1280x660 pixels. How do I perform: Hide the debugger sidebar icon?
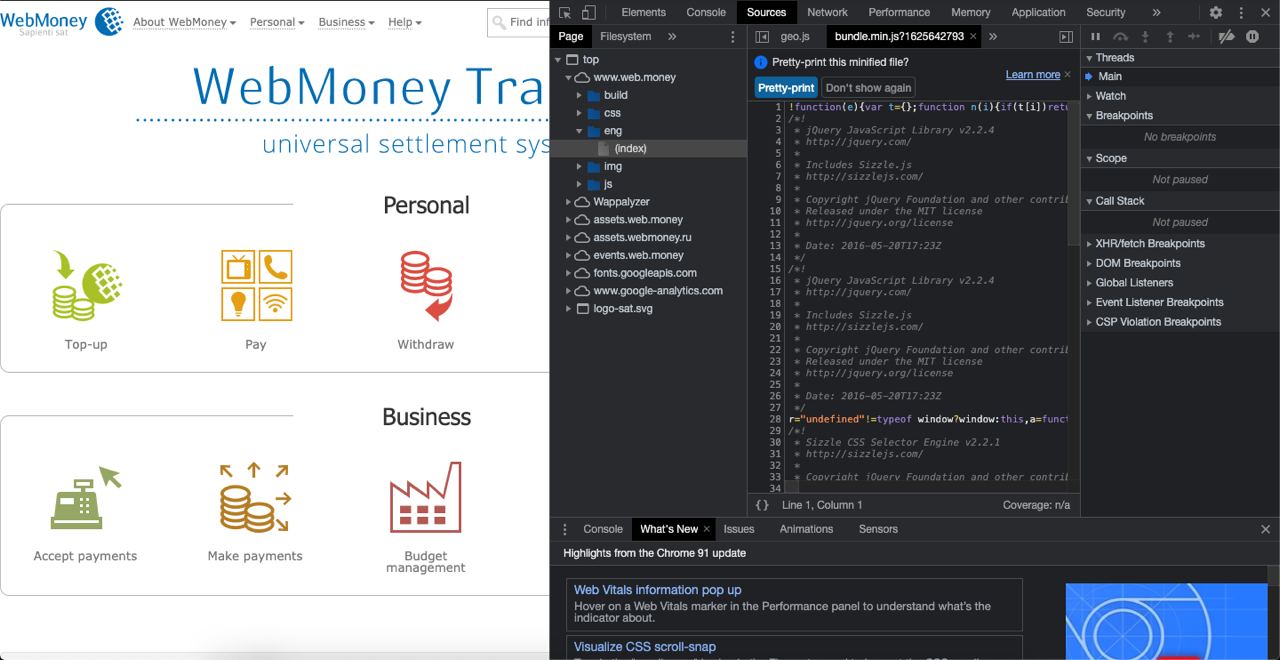tap(1066, 36)
